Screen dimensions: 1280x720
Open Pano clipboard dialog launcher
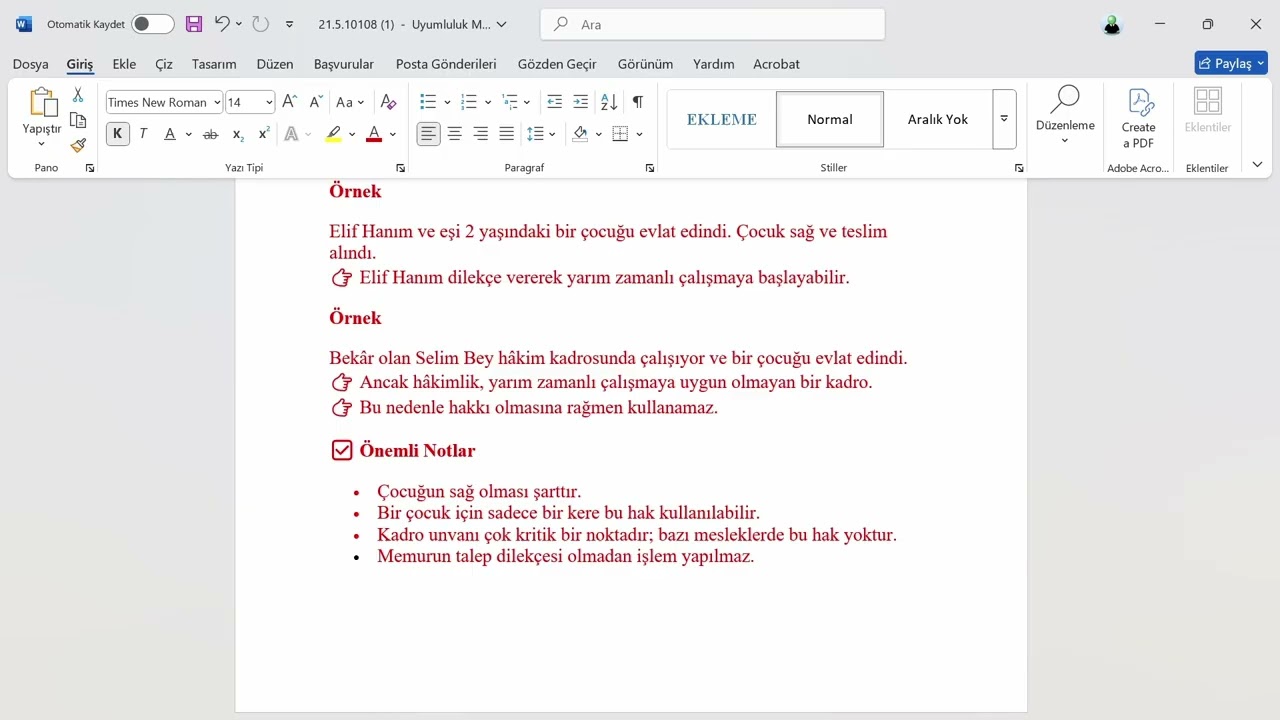pos(90,168)
